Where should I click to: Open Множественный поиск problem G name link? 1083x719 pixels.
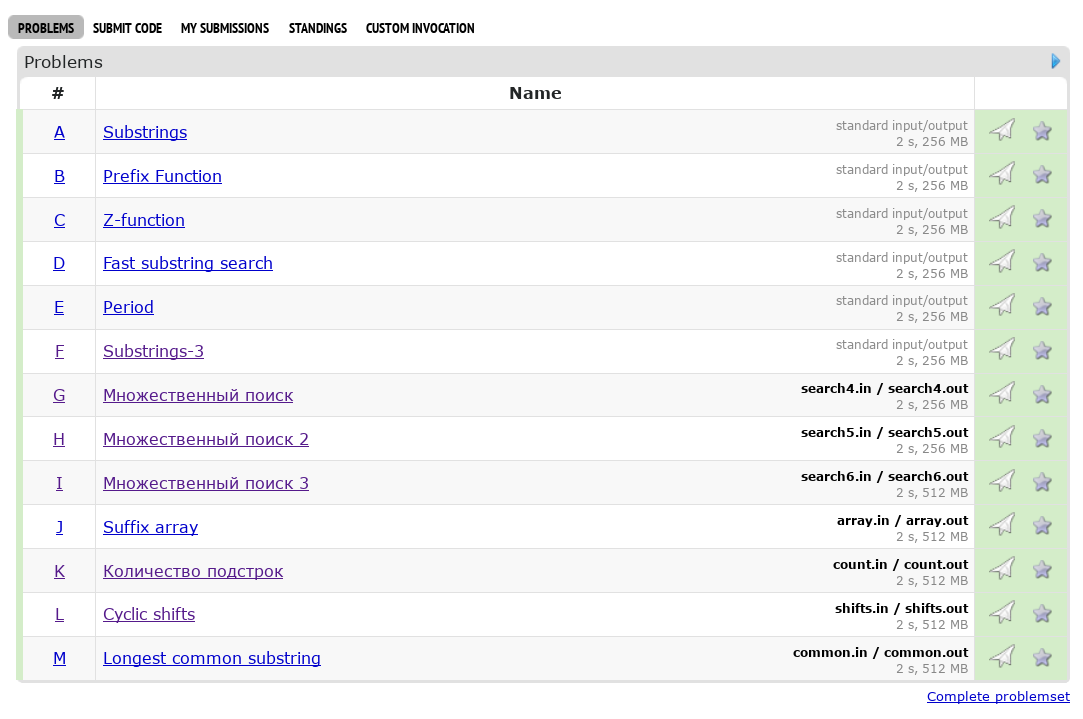click(198, 395)
